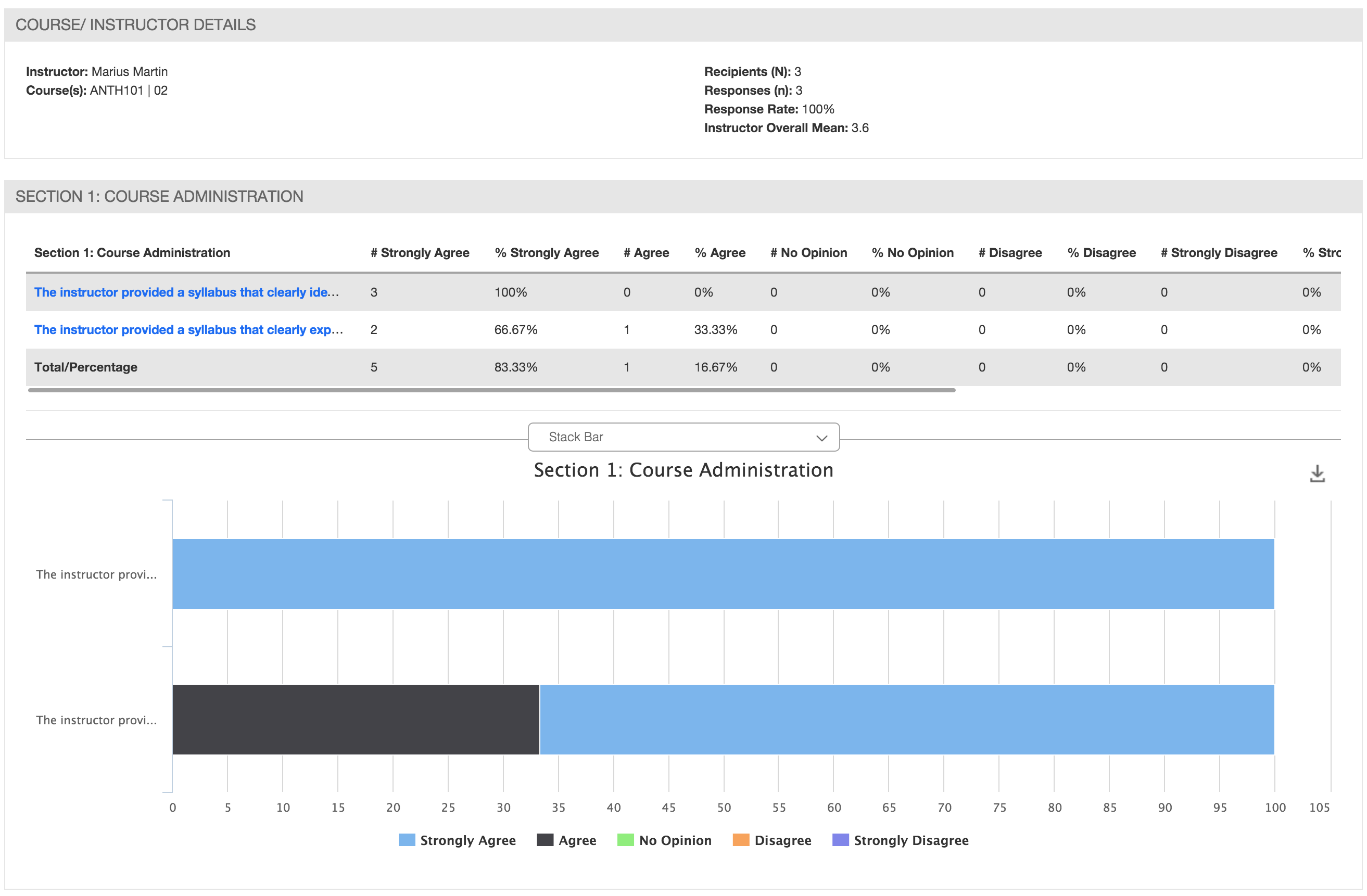
Task: Click the '% Disagree' column header
Action: click(1102, 252)
